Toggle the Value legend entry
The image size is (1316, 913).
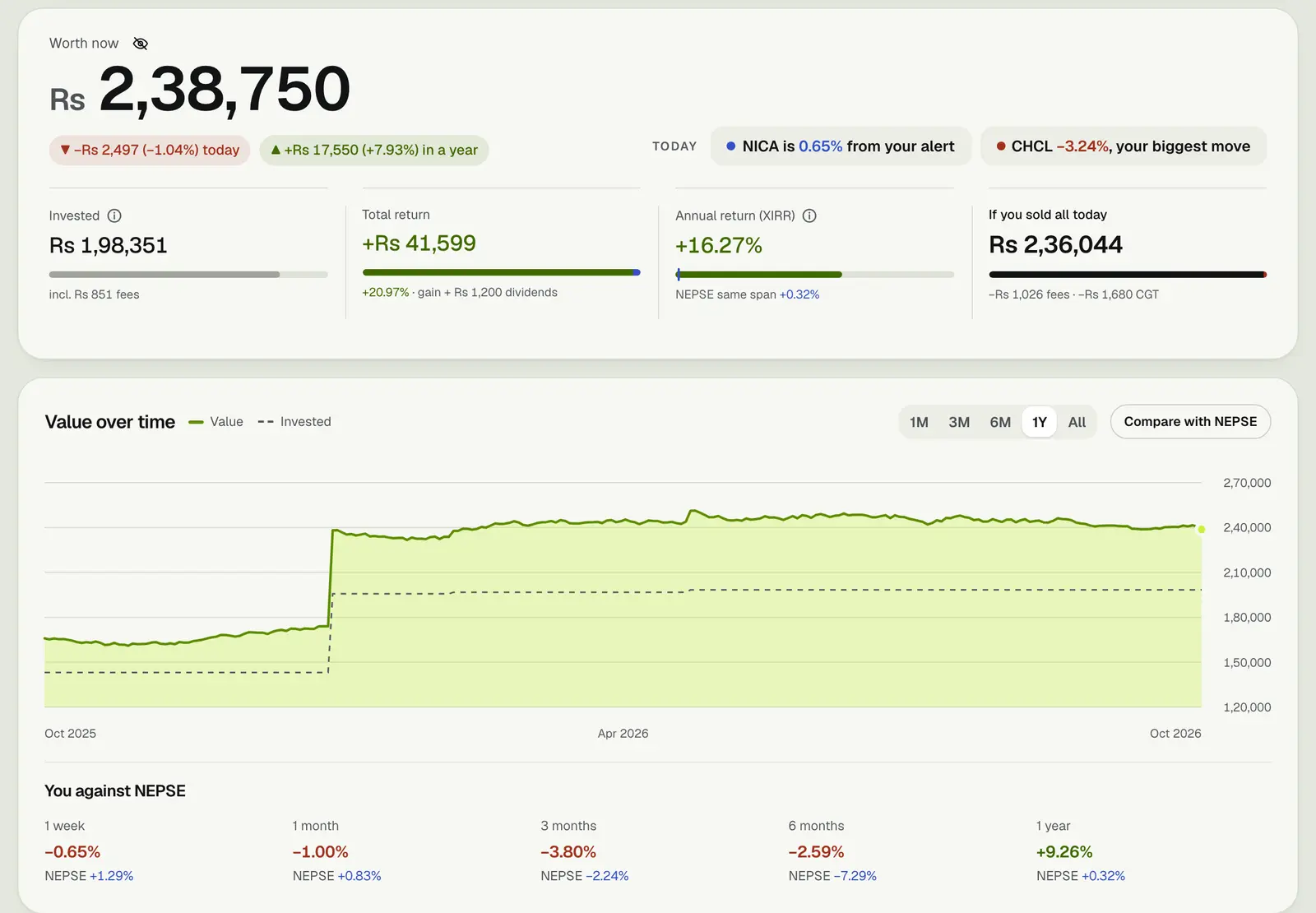(216, 422)
